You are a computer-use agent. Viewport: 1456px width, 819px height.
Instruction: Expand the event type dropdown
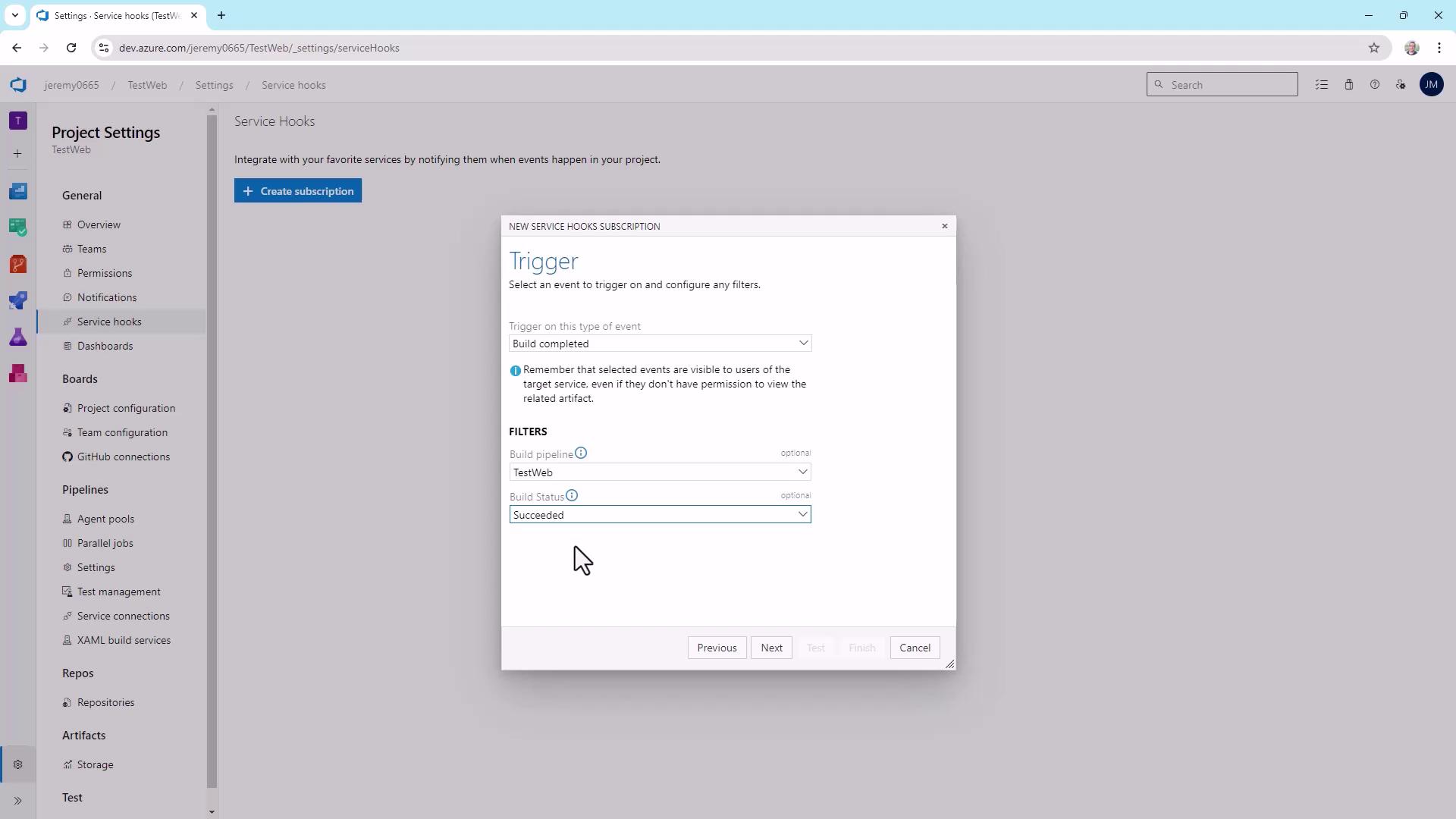[x=660, y=344]
